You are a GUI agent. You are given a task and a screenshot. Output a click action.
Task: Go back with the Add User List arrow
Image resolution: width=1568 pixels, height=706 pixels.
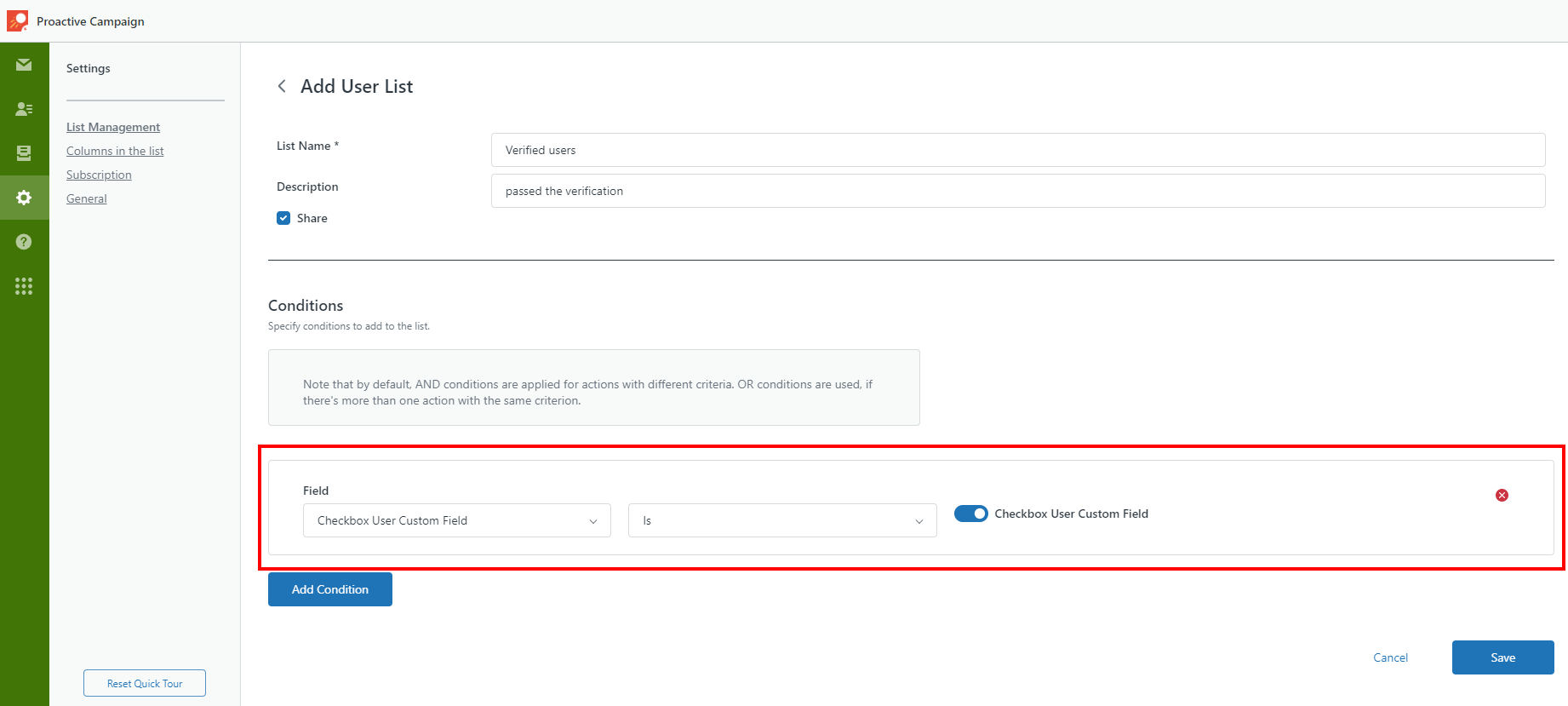coord(282,86)
